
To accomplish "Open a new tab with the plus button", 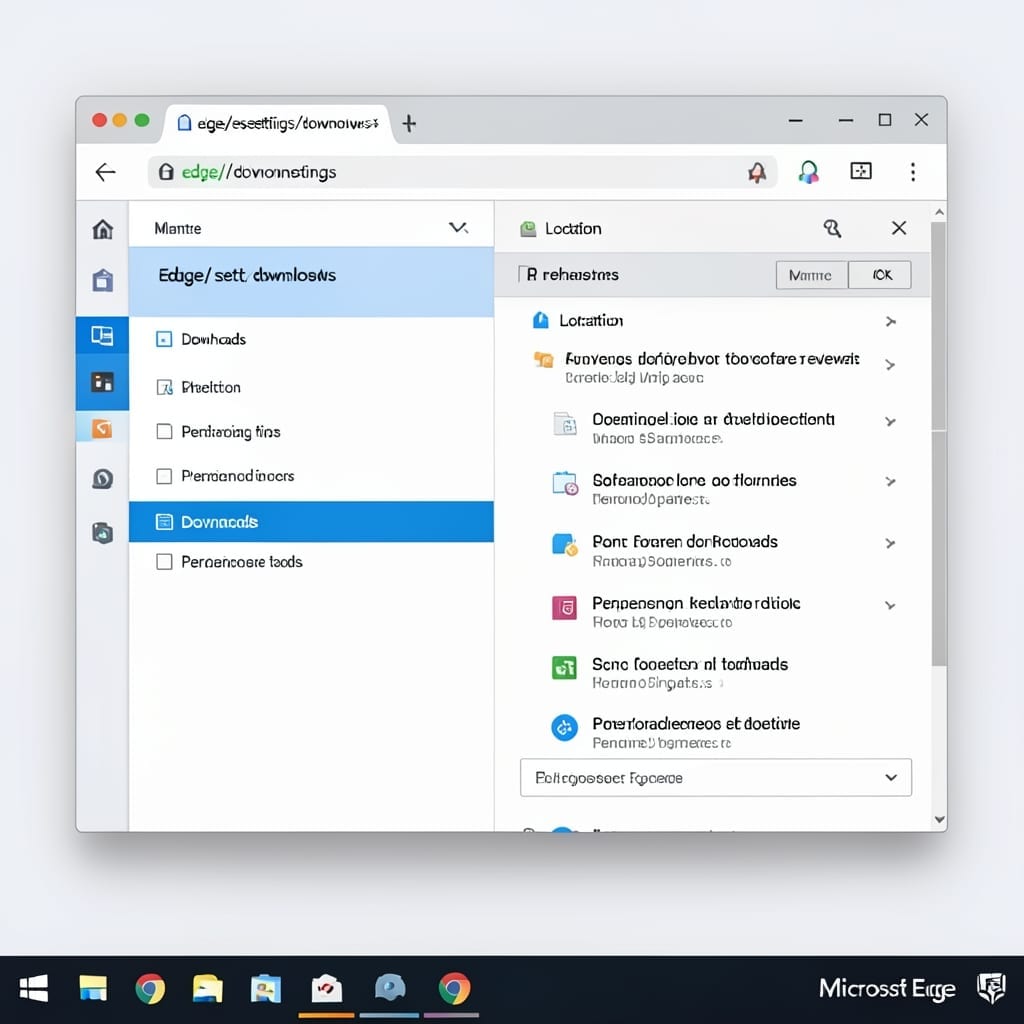I will point(409,123).
